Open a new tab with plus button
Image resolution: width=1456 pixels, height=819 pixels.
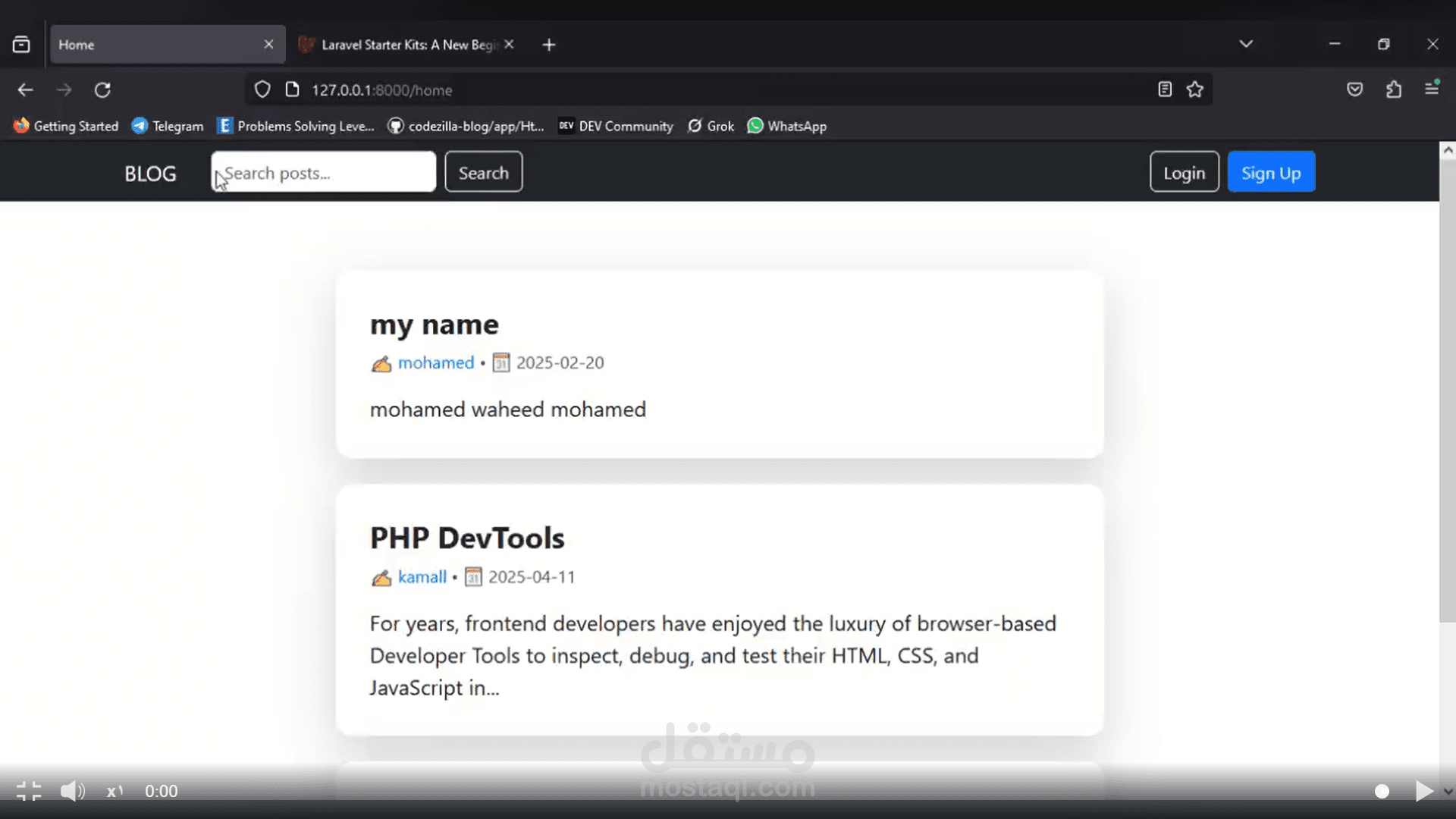click(549, 45)
